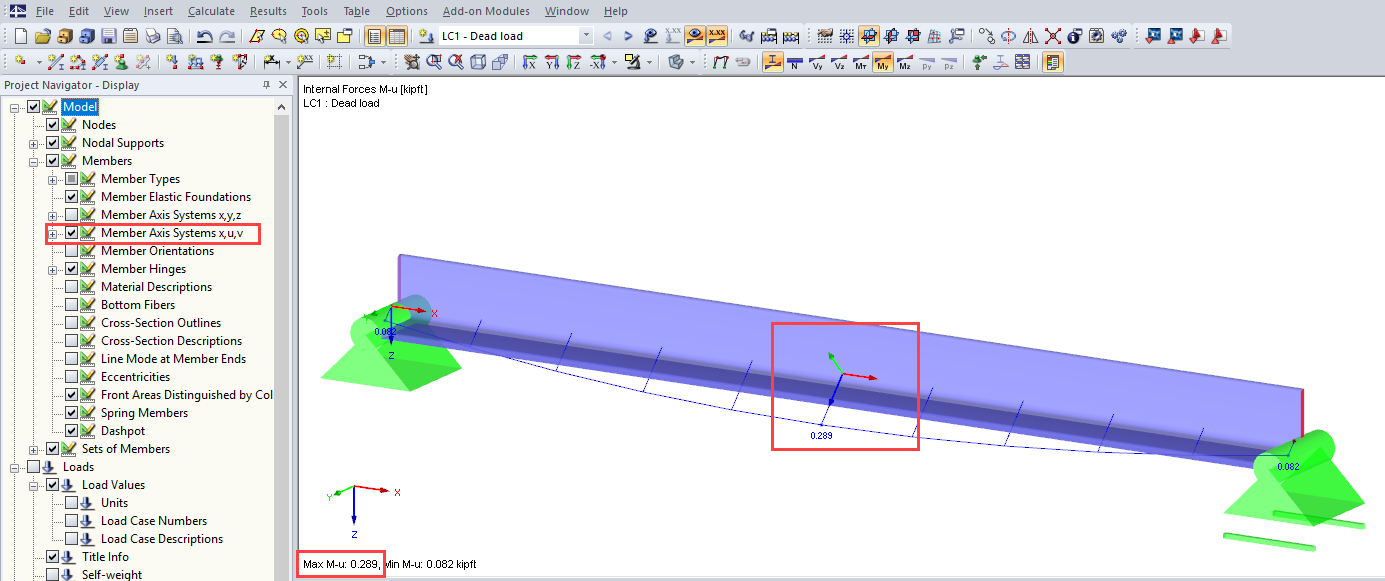This screenshot has width=1385, height=581.
Task: Check the Bottom Fibers option
Action: (71, 305)
